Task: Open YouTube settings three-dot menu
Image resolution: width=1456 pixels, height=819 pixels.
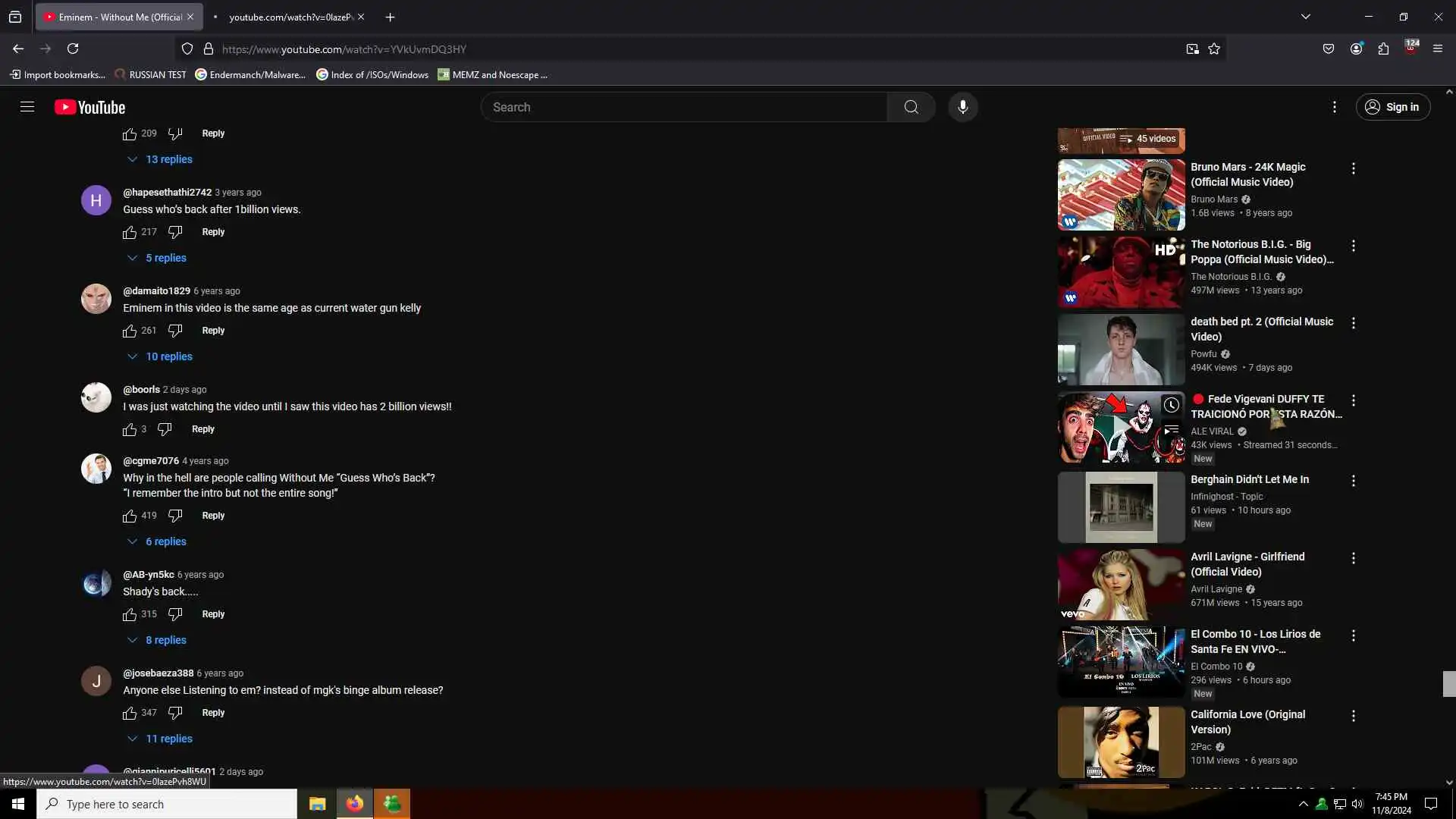Action: pos(1334,107)
